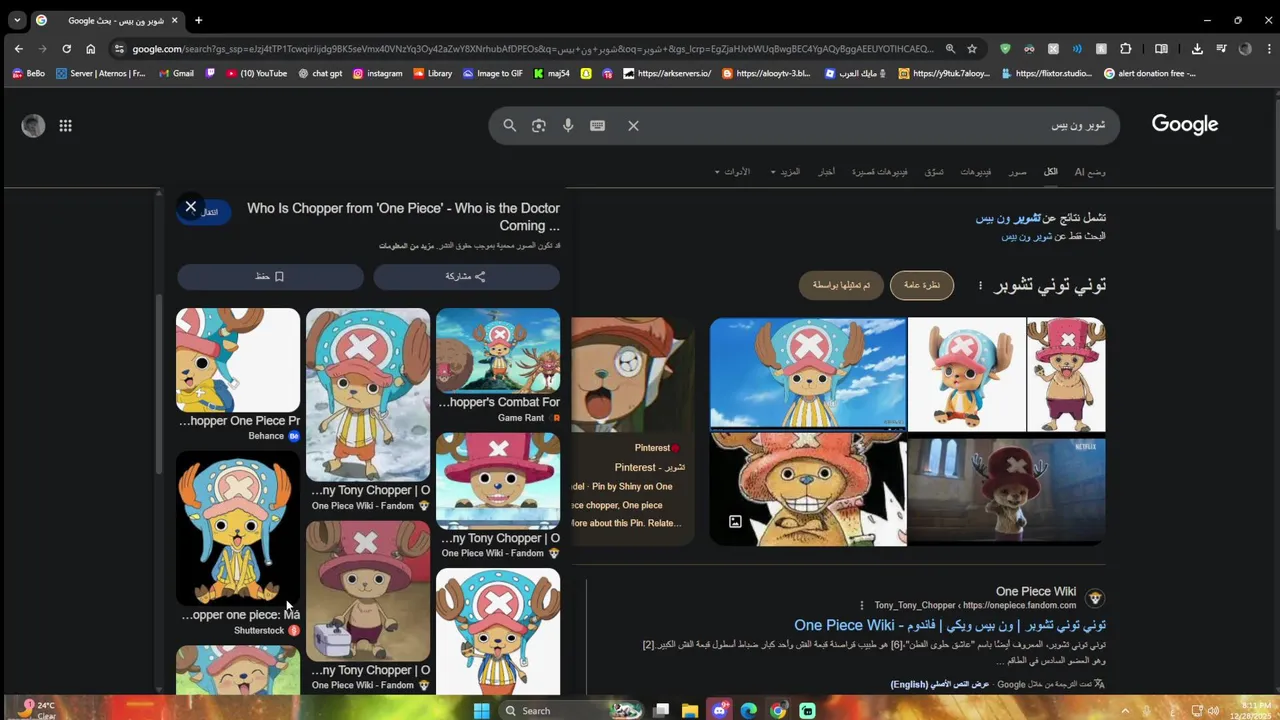The height and width of the screenshot is (720, 1280).
Task: Open the Google apps grid icon
Action: click(x=65, y=126)
